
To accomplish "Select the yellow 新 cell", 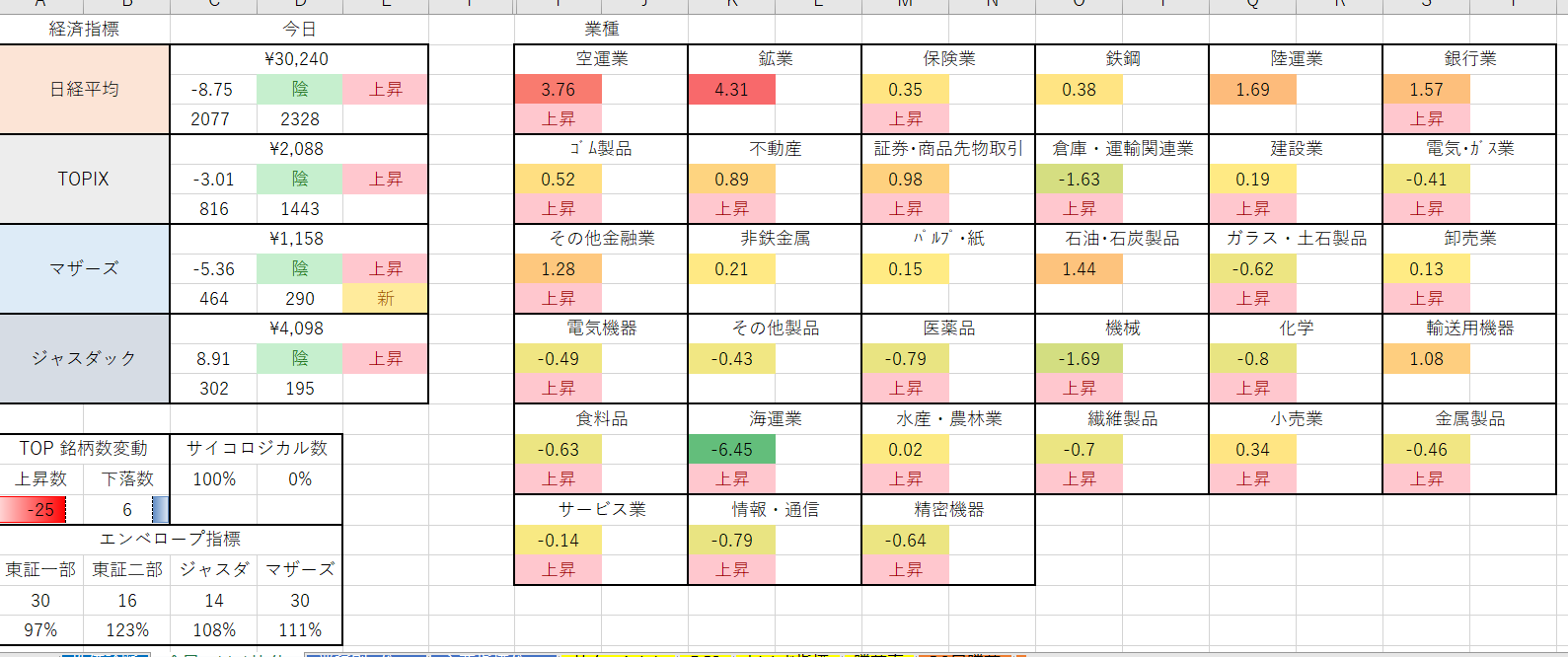I will tap(386, 299).
